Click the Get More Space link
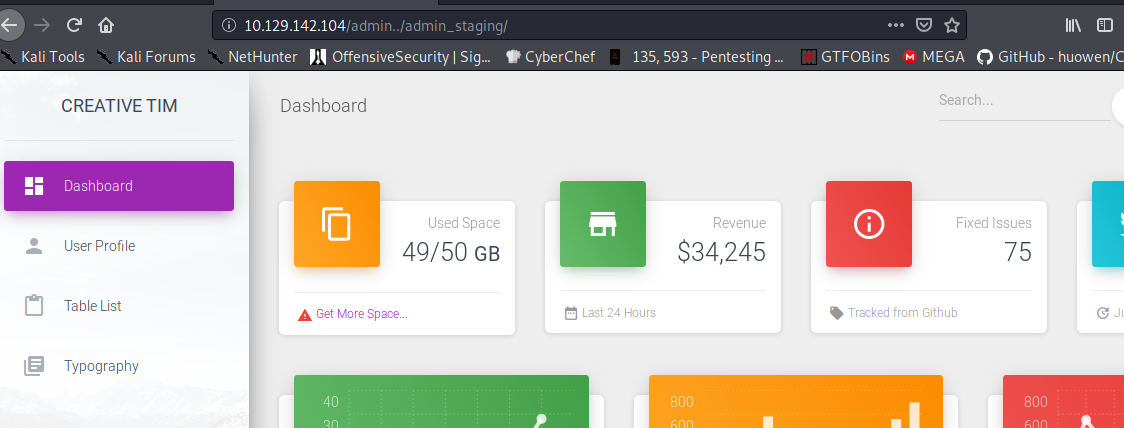 [x=361, y=314]
